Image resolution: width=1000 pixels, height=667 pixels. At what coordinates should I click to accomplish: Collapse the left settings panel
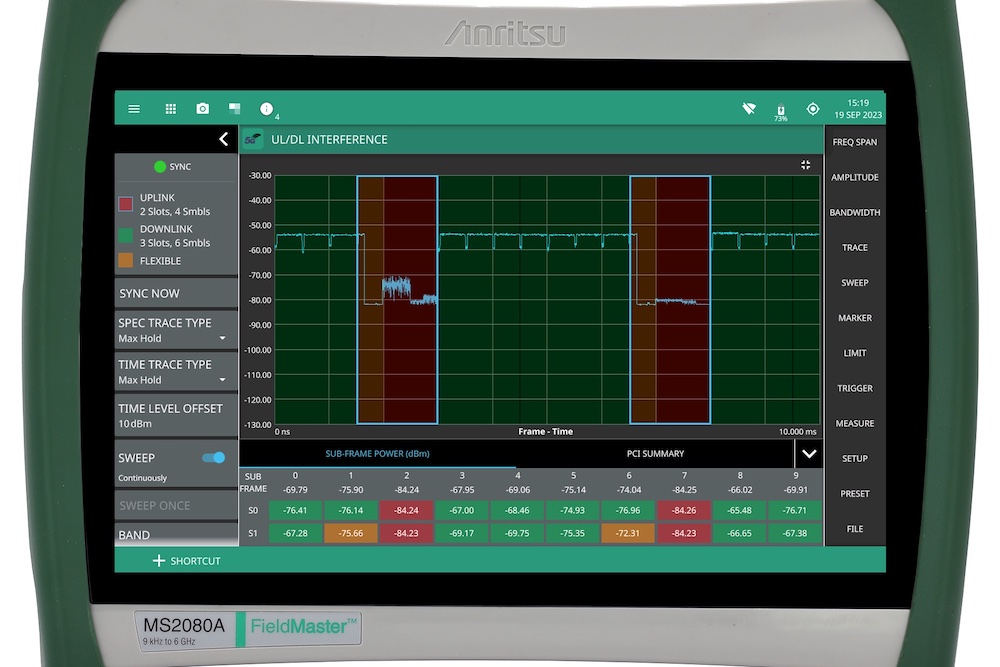click(223, 139)
